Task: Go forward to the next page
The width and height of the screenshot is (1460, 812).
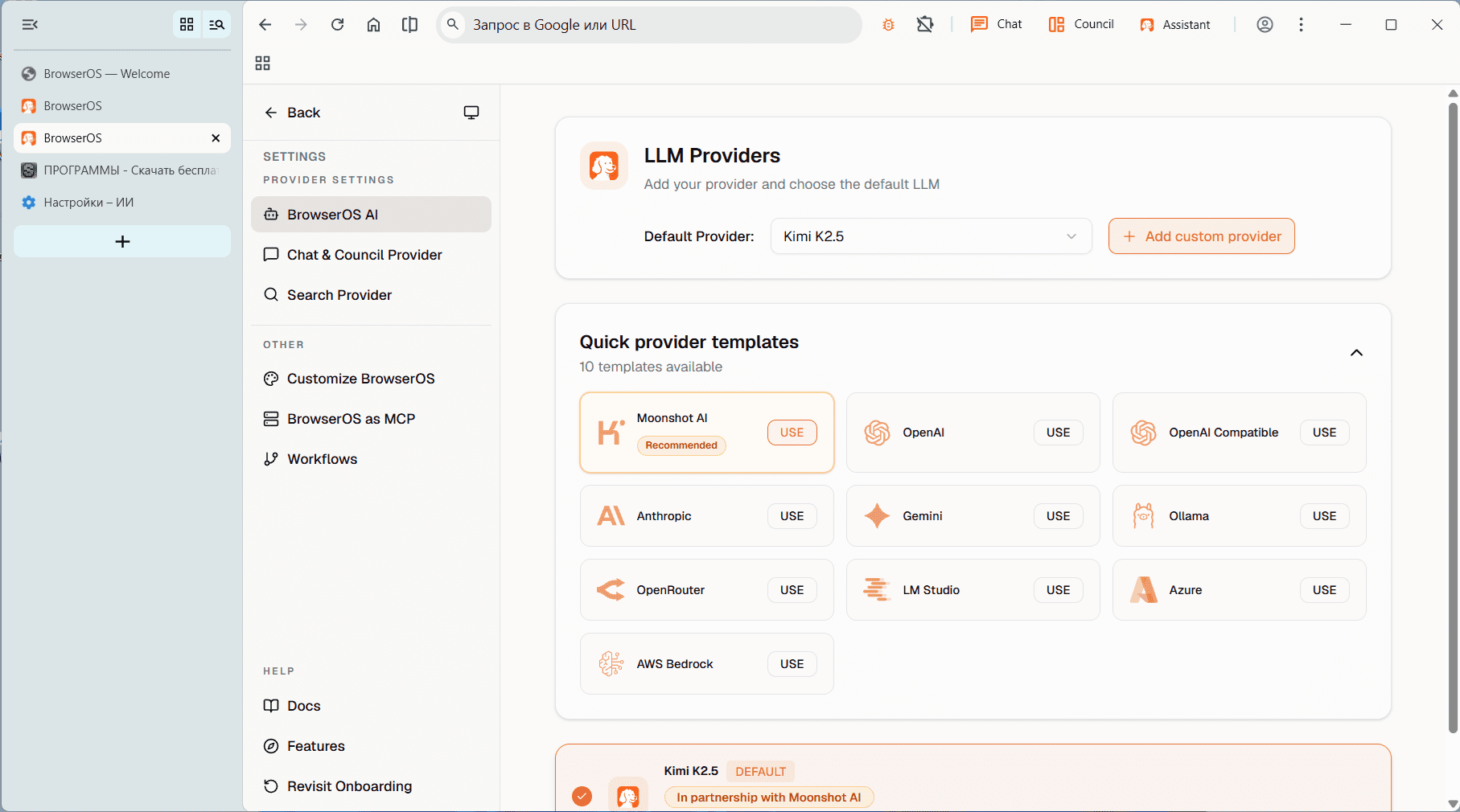Action: click(301, 25)
